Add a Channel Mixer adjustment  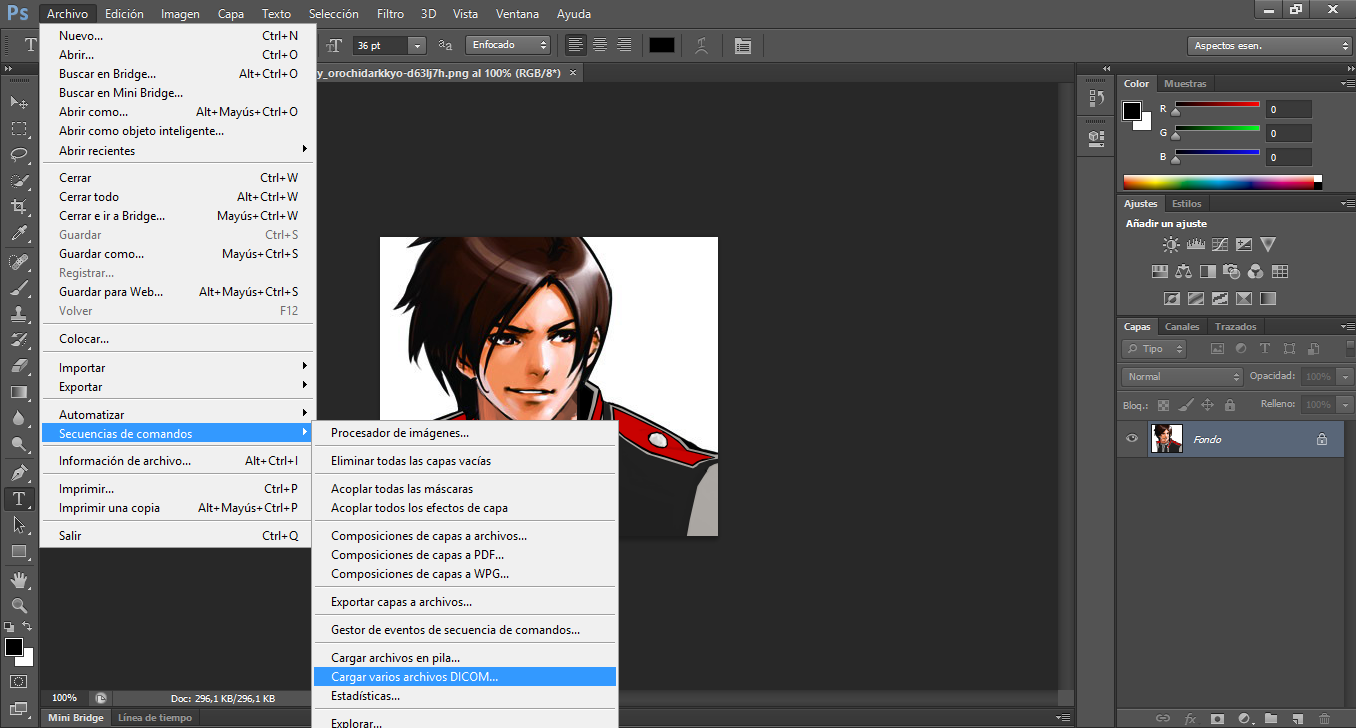[x=1256, y=271]
